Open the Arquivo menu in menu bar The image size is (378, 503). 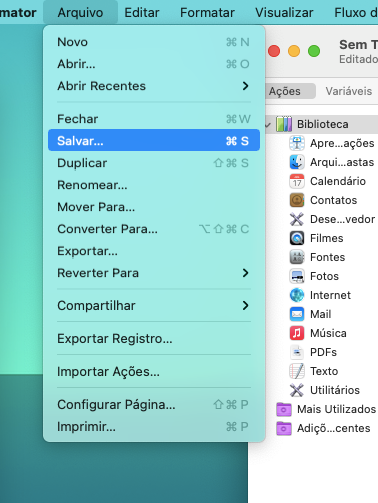click(80, 12)
